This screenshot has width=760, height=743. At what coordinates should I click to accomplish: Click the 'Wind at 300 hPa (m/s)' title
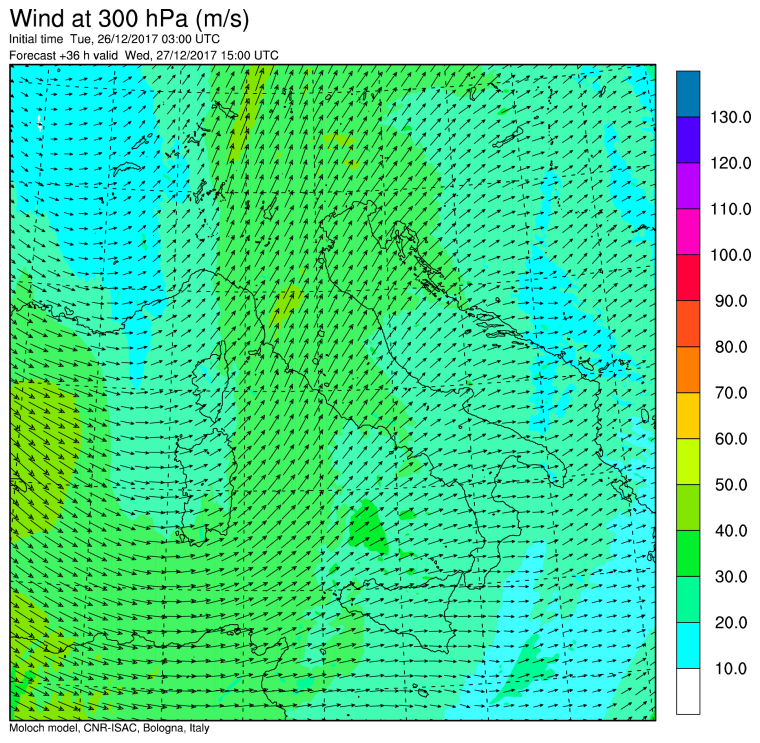[x=129, y=19]
